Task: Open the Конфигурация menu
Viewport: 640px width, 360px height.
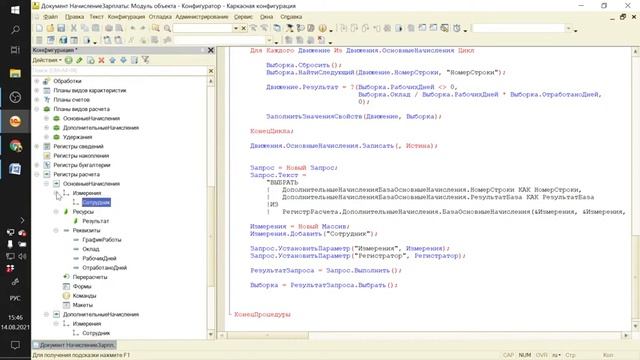Action: tap(126, 17)
